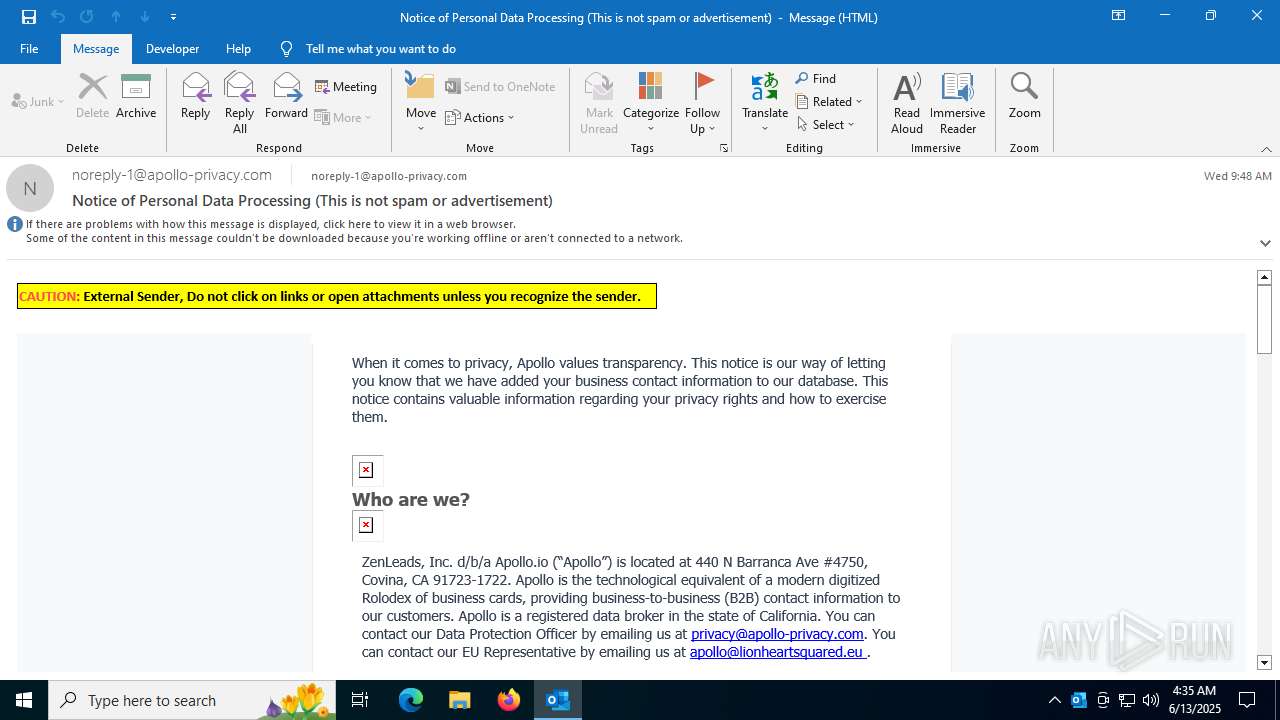Open the Related dropdown

(x=829, y=101)
